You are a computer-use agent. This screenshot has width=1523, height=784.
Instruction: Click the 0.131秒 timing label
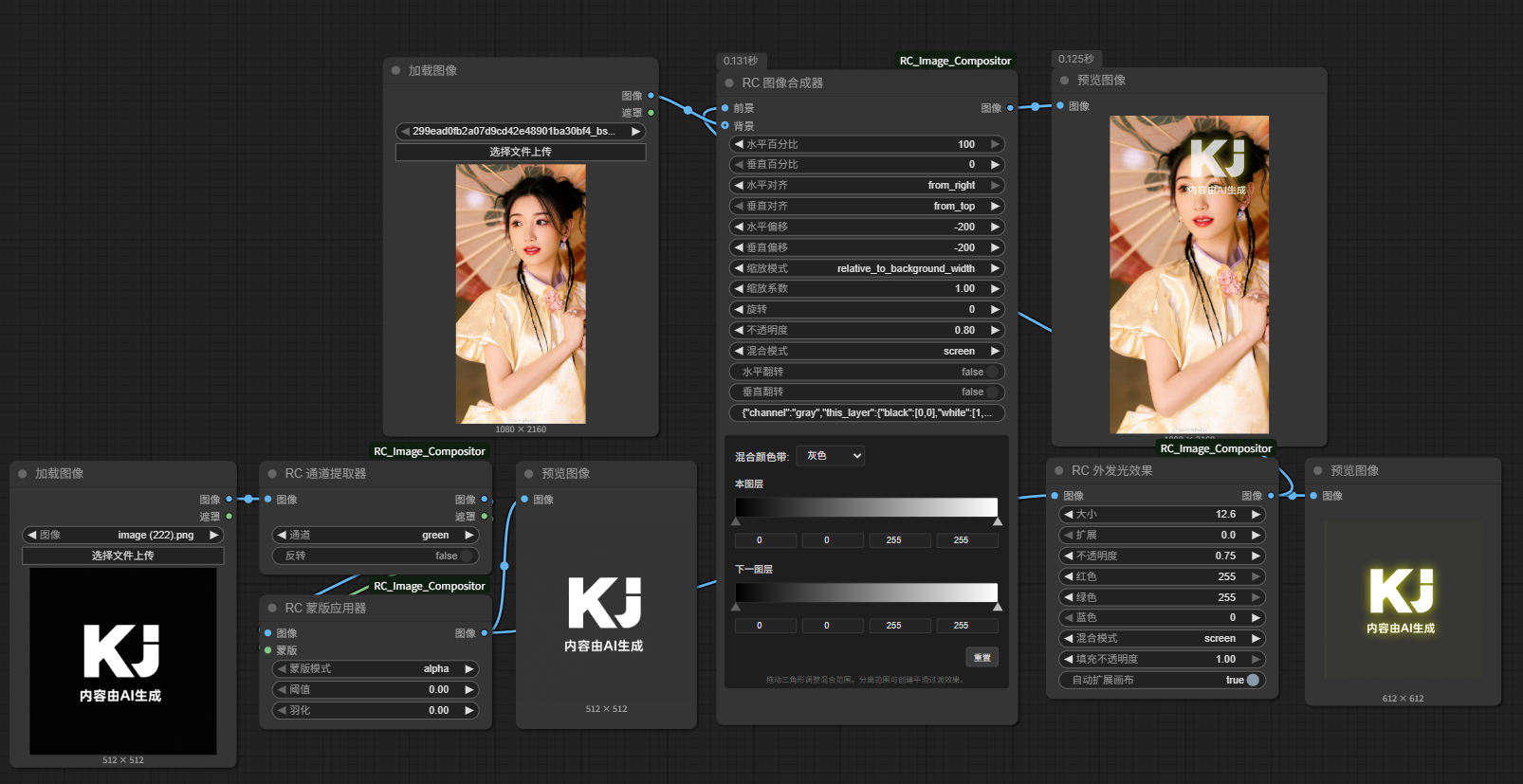click(741, 61)
